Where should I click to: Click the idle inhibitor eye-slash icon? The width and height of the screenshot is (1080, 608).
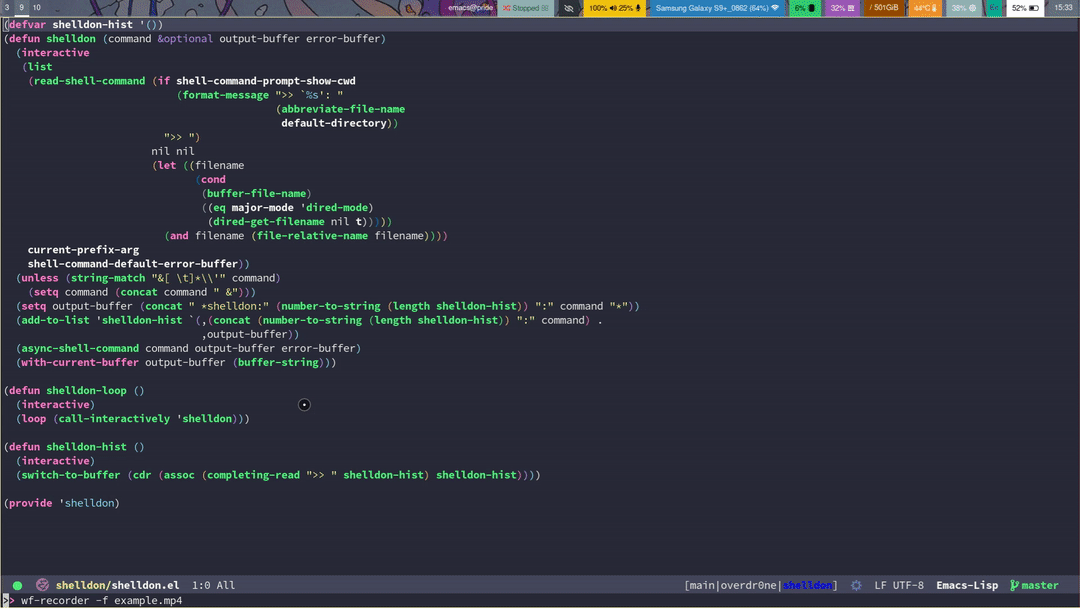[568, 8]
